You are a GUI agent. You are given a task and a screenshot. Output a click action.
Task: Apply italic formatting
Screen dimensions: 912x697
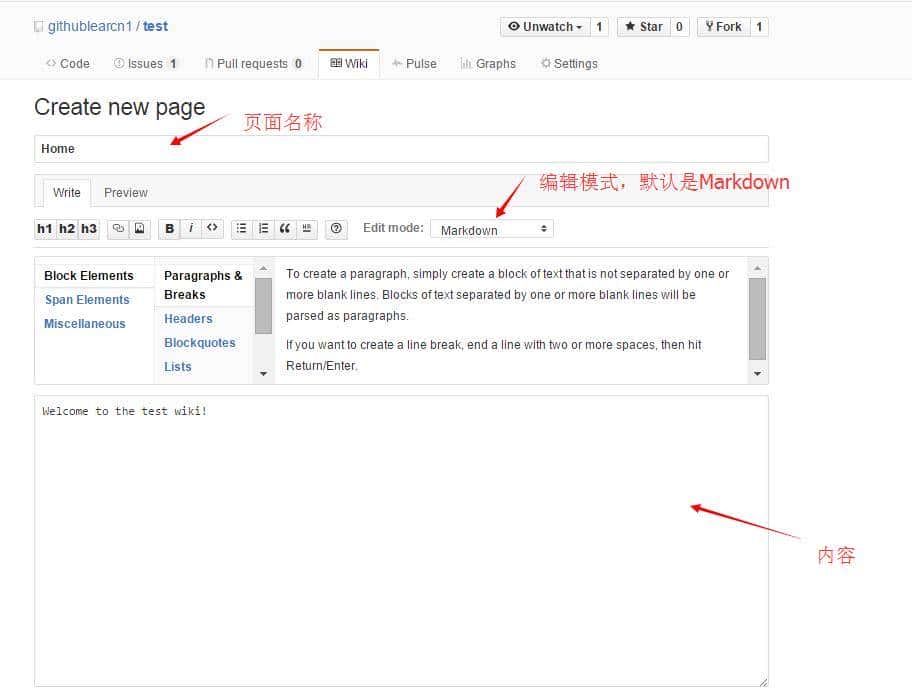[191, 229]
